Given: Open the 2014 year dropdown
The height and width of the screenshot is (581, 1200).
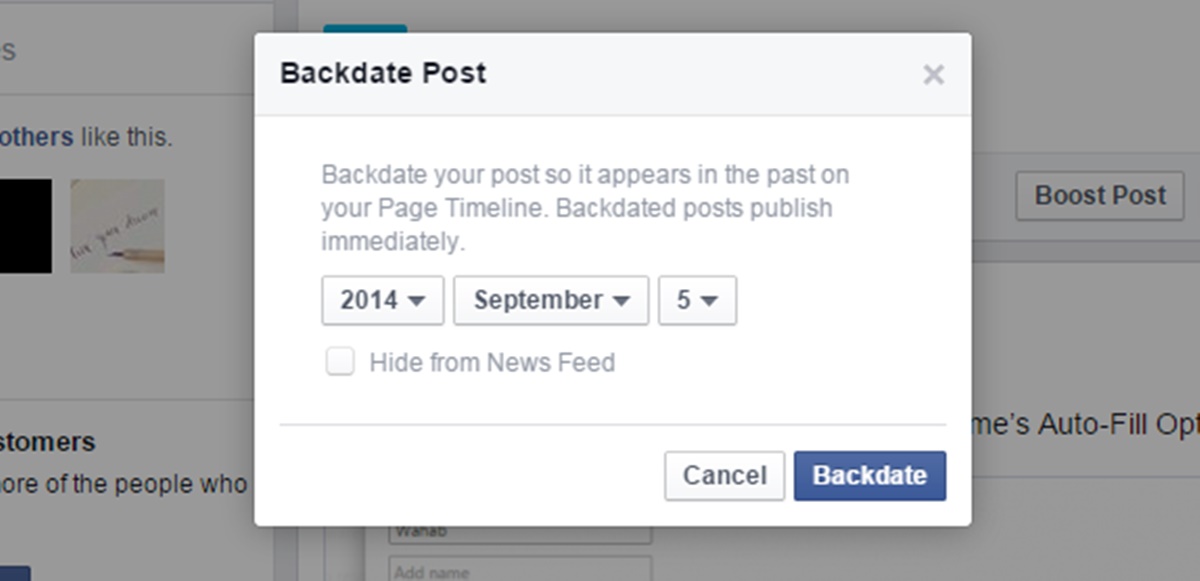Looking at the screenshot, I should click(382, 301).
